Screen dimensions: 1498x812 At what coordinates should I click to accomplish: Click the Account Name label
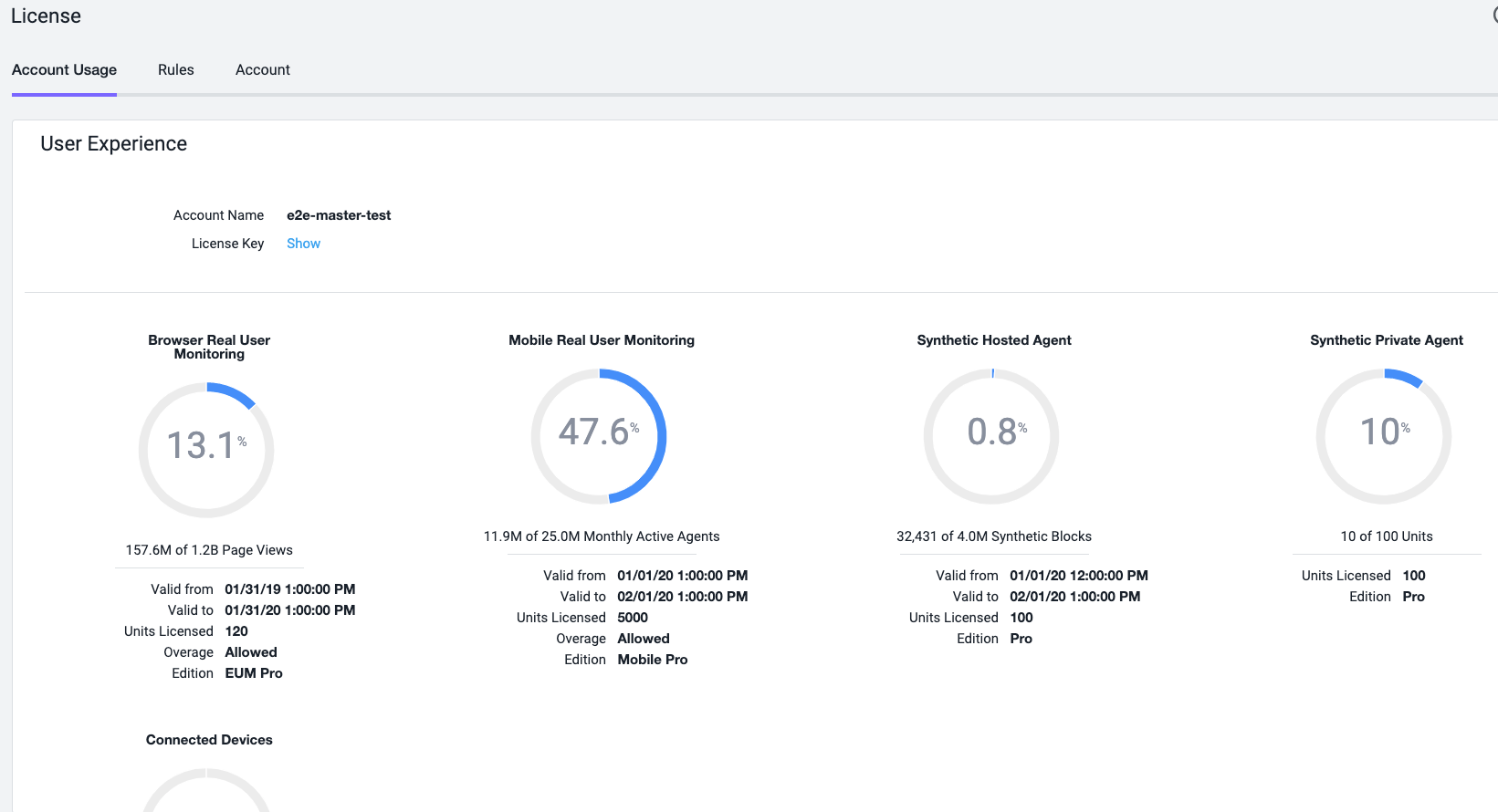(x=218, y=215)
